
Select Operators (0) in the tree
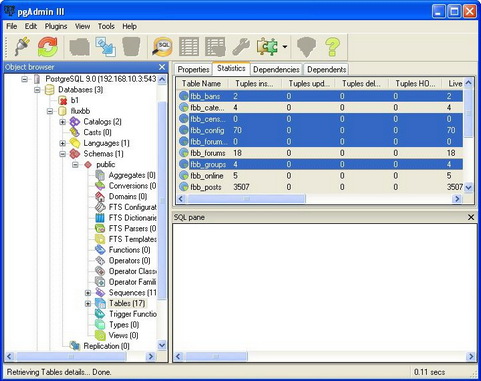pos(129,260)
